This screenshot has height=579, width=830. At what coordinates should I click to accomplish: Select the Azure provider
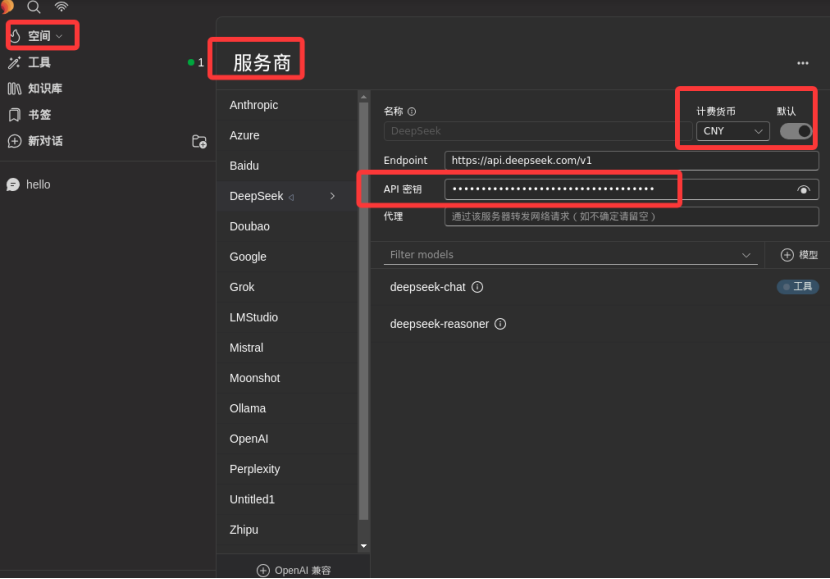(287, 135)
